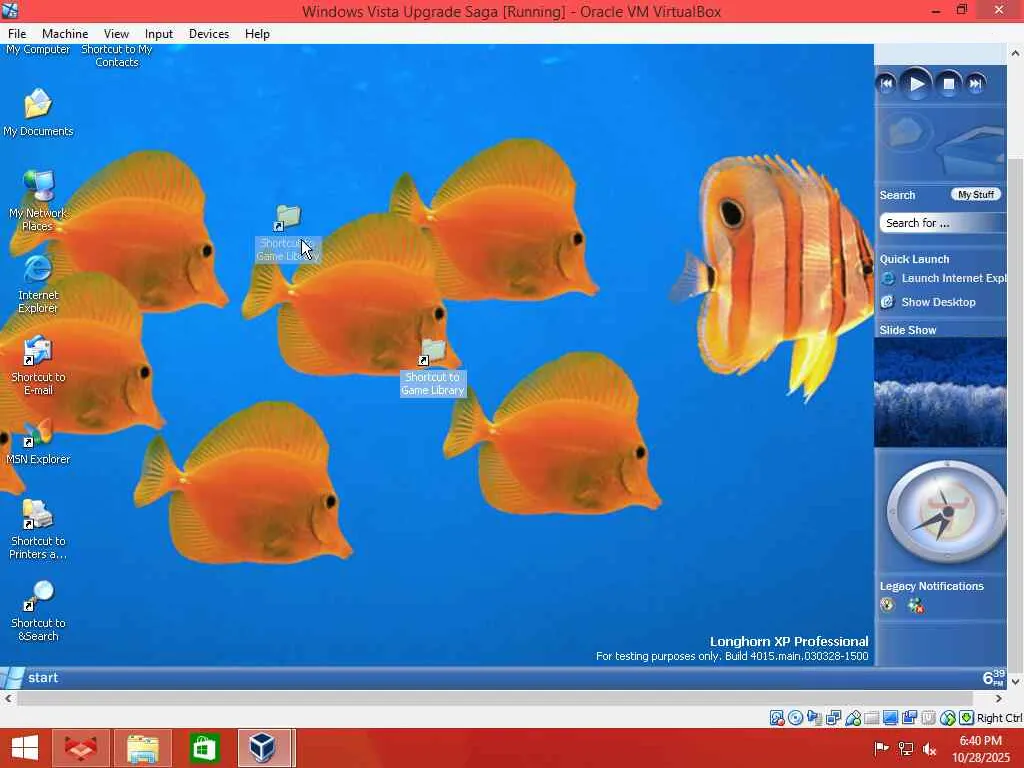Skip to previous track in sidebar
Image resolution: width=1024 pixels, height=768 pixels.
coord(886,84)
